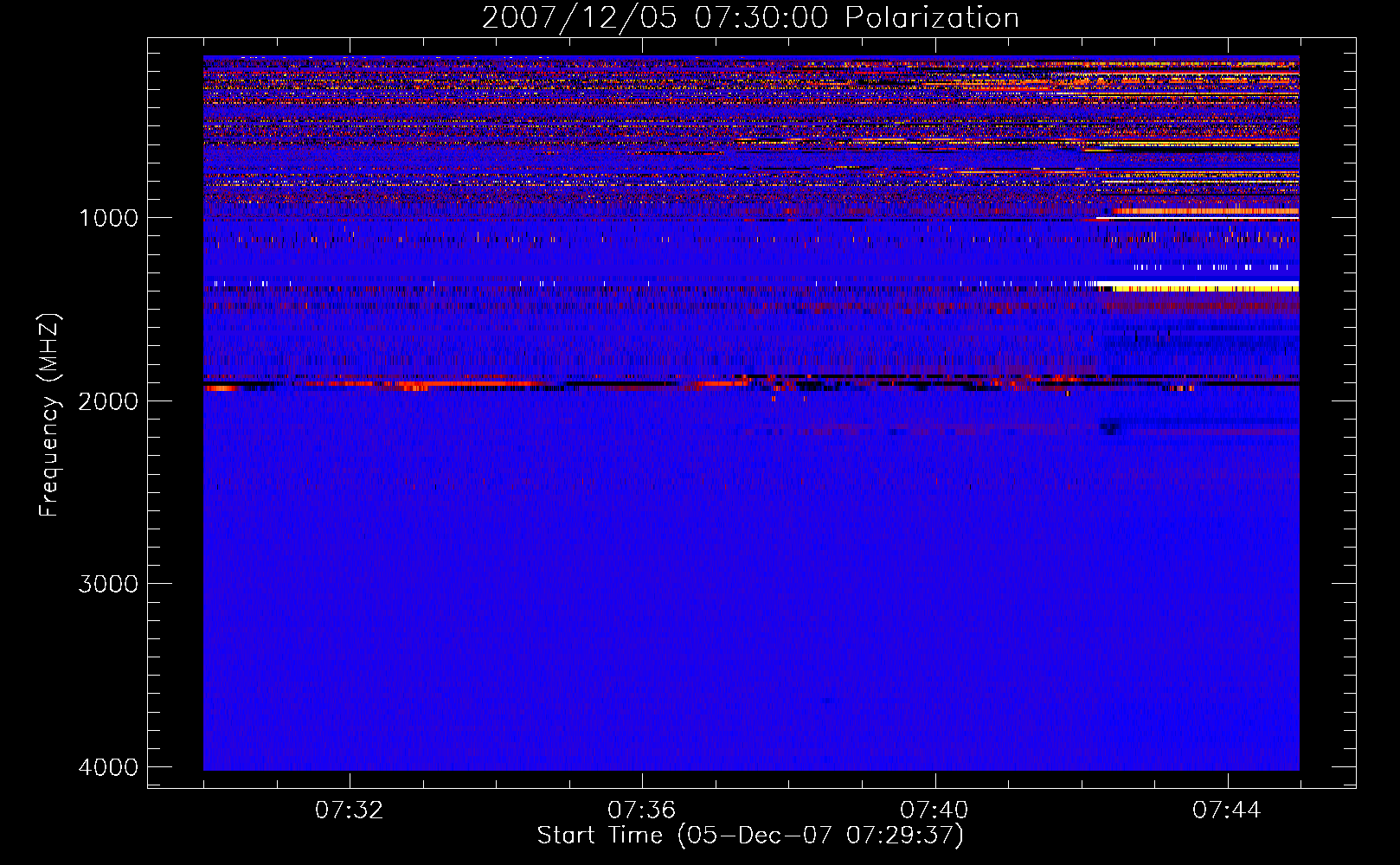Viewport: 1400px width, 865px height.
Task: Click the 07:44 time tick label
Action: pos(1227,811)
